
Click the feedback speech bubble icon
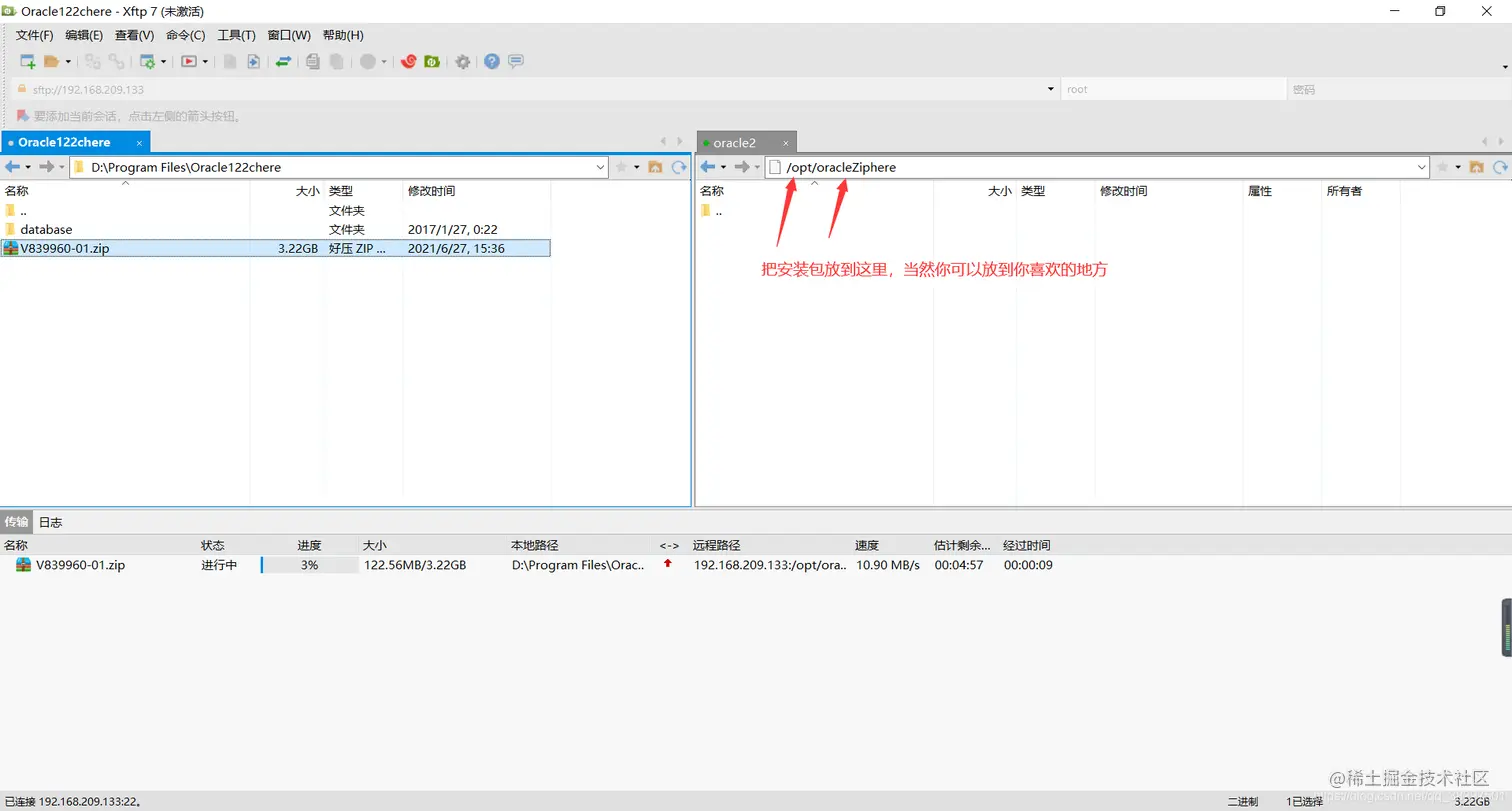516,62
